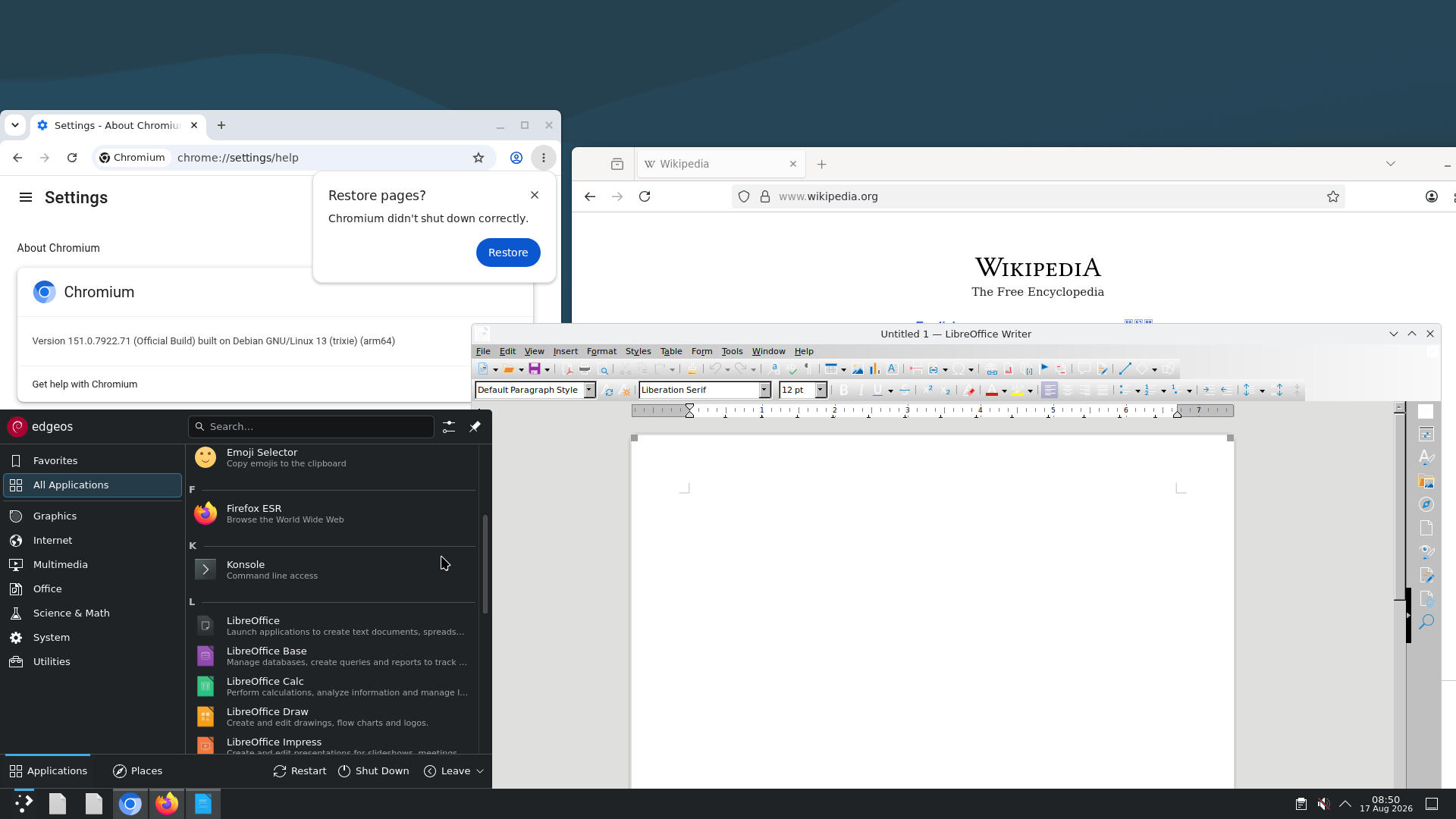Screen dimensions: 1456x819
Task: Toggle Formatting Marks in Writer toolbar
Action: tap(808, 369)
